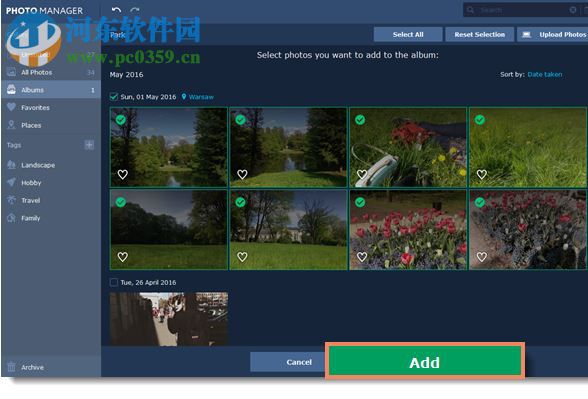Image resolution: width=588 pixels, height=399 pixels.
Task: Click the Travel palm tree icon
Action: 12,200
